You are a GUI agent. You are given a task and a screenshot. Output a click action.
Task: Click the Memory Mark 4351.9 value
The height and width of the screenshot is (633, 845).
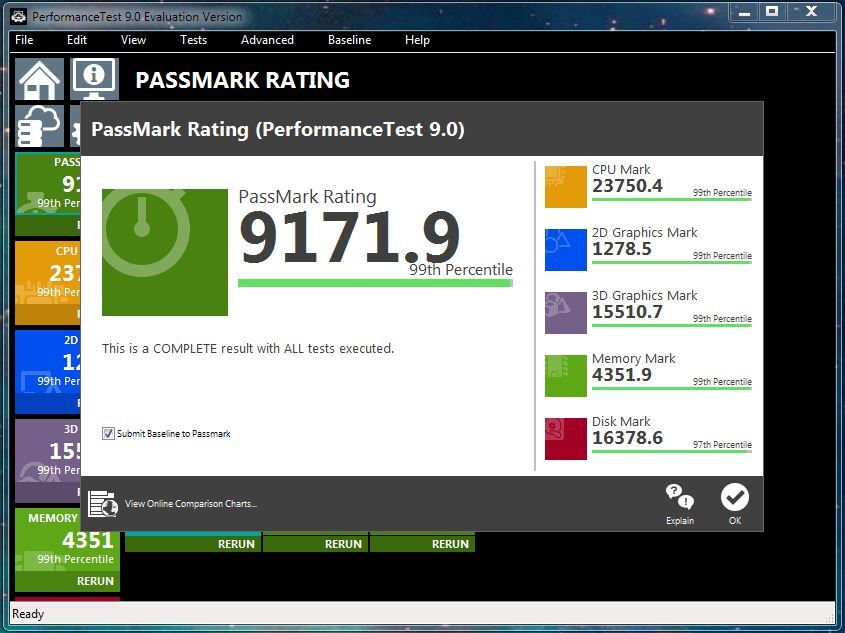622,375
